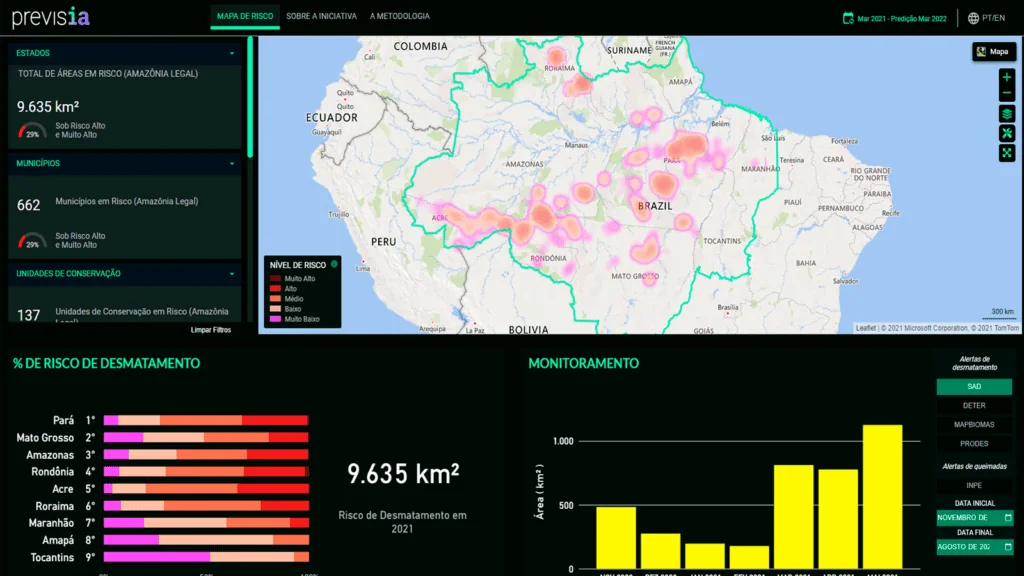Switch language via PT/EN
This screenshot has width=1024, height=576.
[993, 18]
